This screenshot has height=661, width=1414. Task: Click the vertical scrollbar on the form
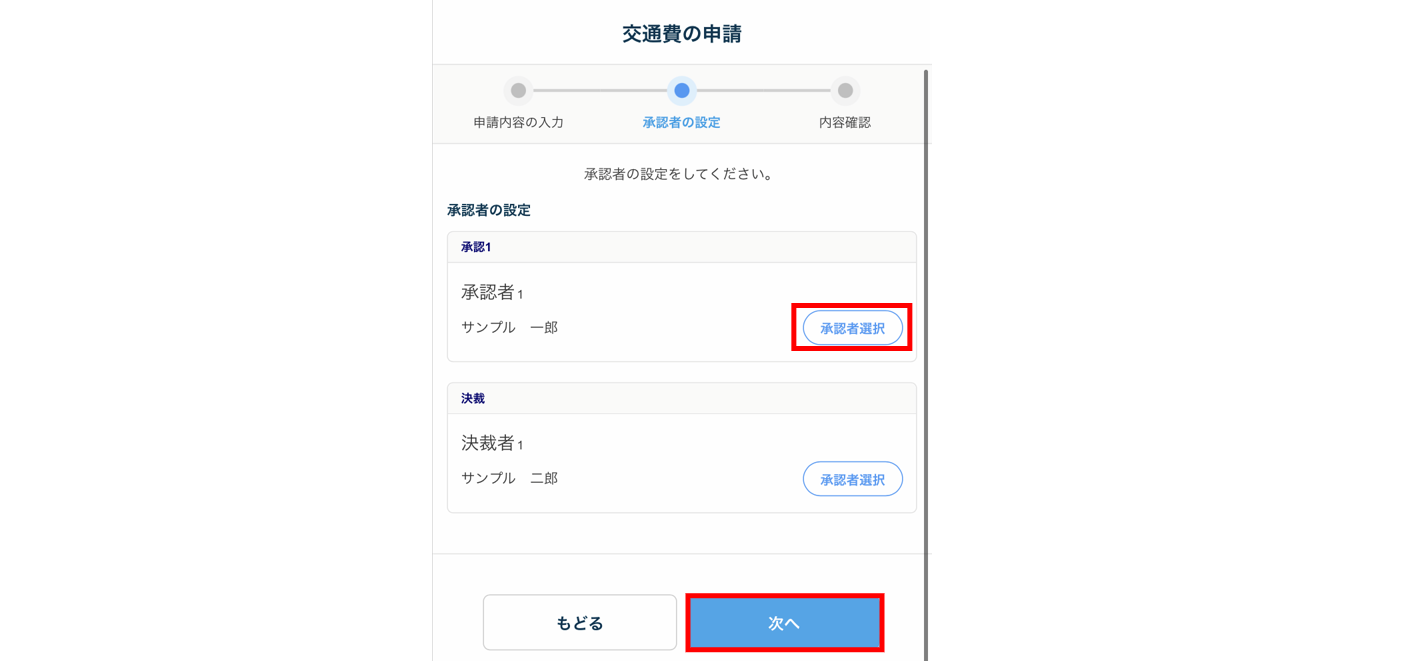coord(926,360)
